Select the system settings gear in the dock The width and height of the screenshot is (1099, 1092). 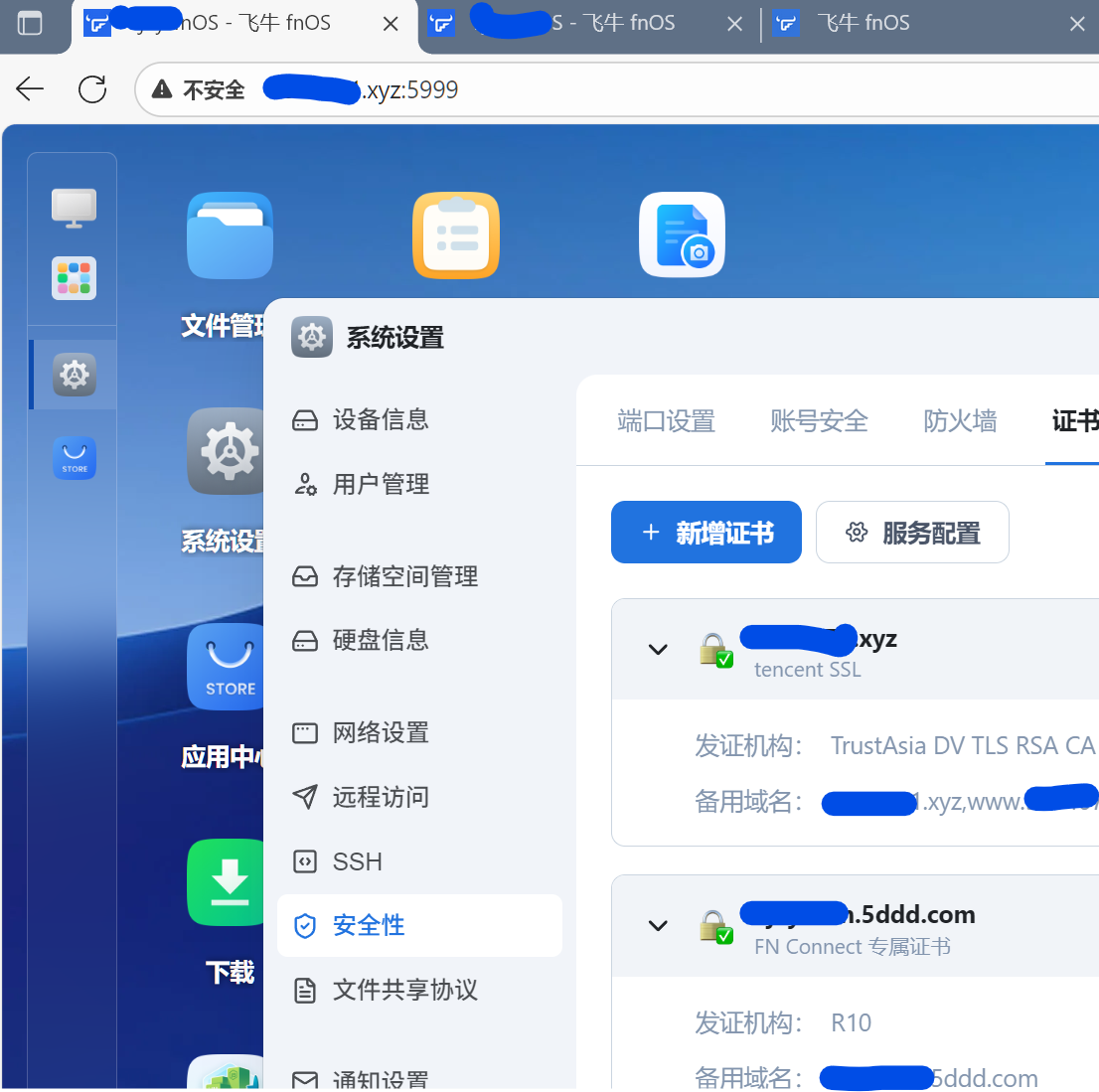[74, 375]
